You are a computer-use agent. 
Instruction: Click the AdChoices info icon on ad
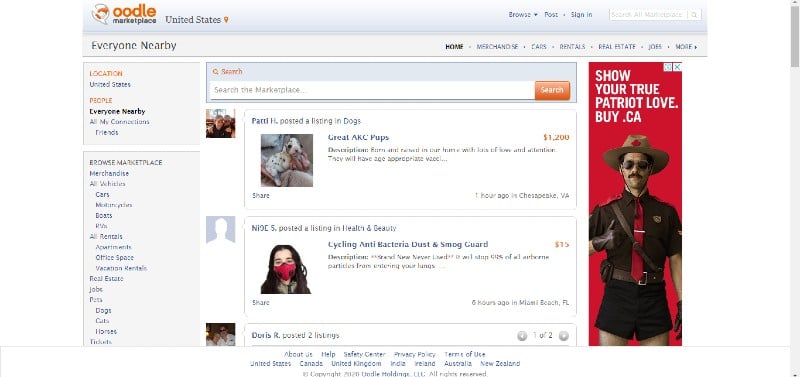tap(668, 67)
